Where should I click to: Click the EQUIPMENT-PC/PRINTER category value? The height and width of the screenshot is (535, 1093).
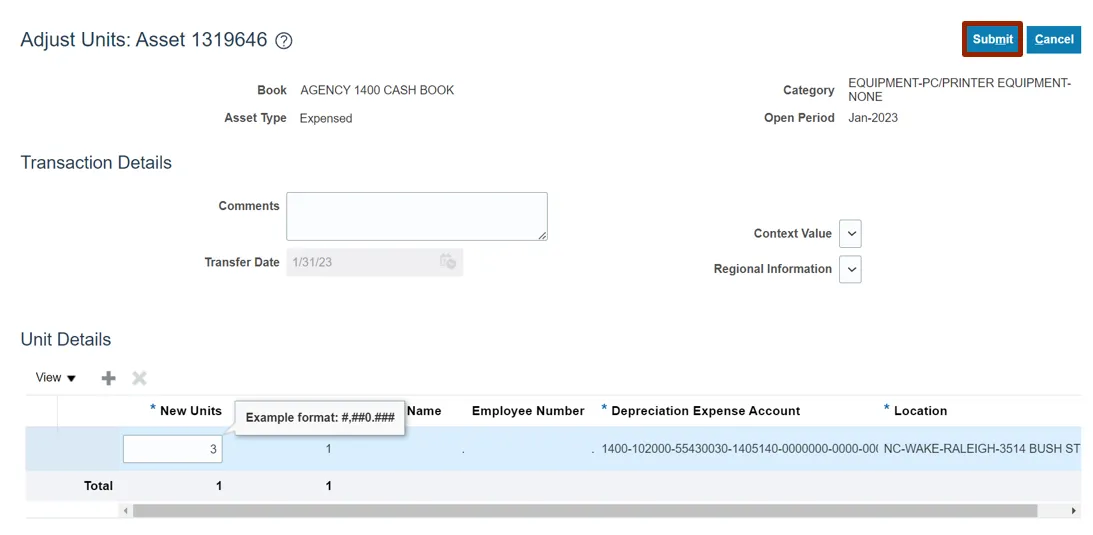pos(959,90)
